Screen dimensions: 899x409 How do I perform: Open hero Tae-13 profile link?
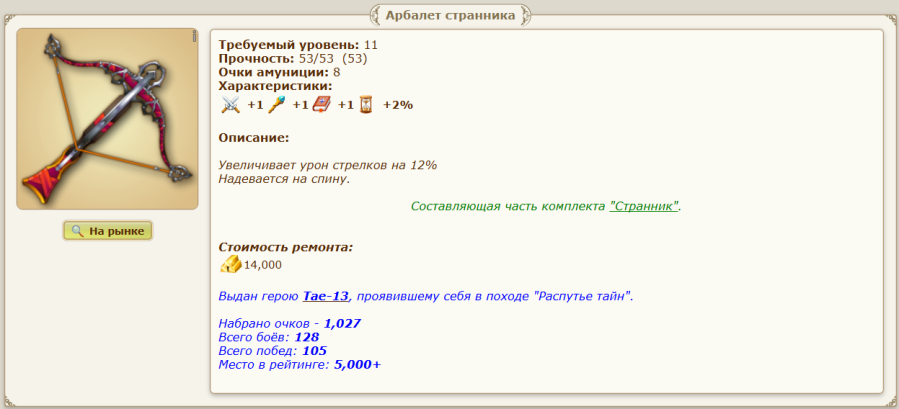pyautogui.click(x=326, y=297)
